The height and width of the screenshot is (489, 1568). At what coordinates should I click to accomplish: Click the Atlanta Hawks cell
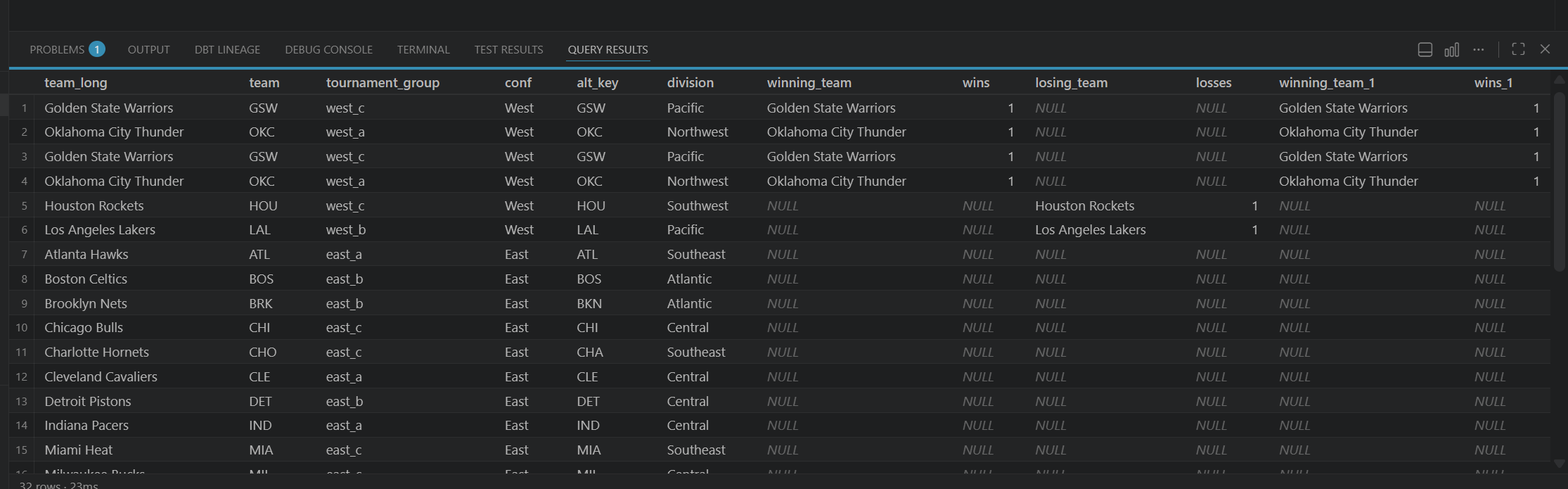86,254
